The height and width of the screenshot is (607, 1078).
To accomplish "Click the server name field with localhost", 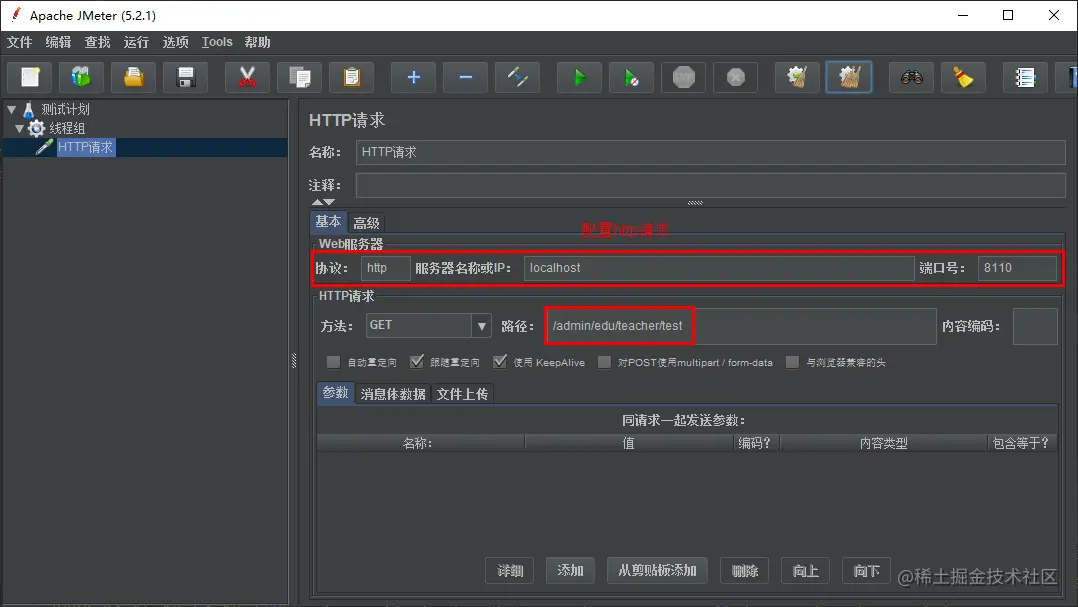I will tap(718, 268).
